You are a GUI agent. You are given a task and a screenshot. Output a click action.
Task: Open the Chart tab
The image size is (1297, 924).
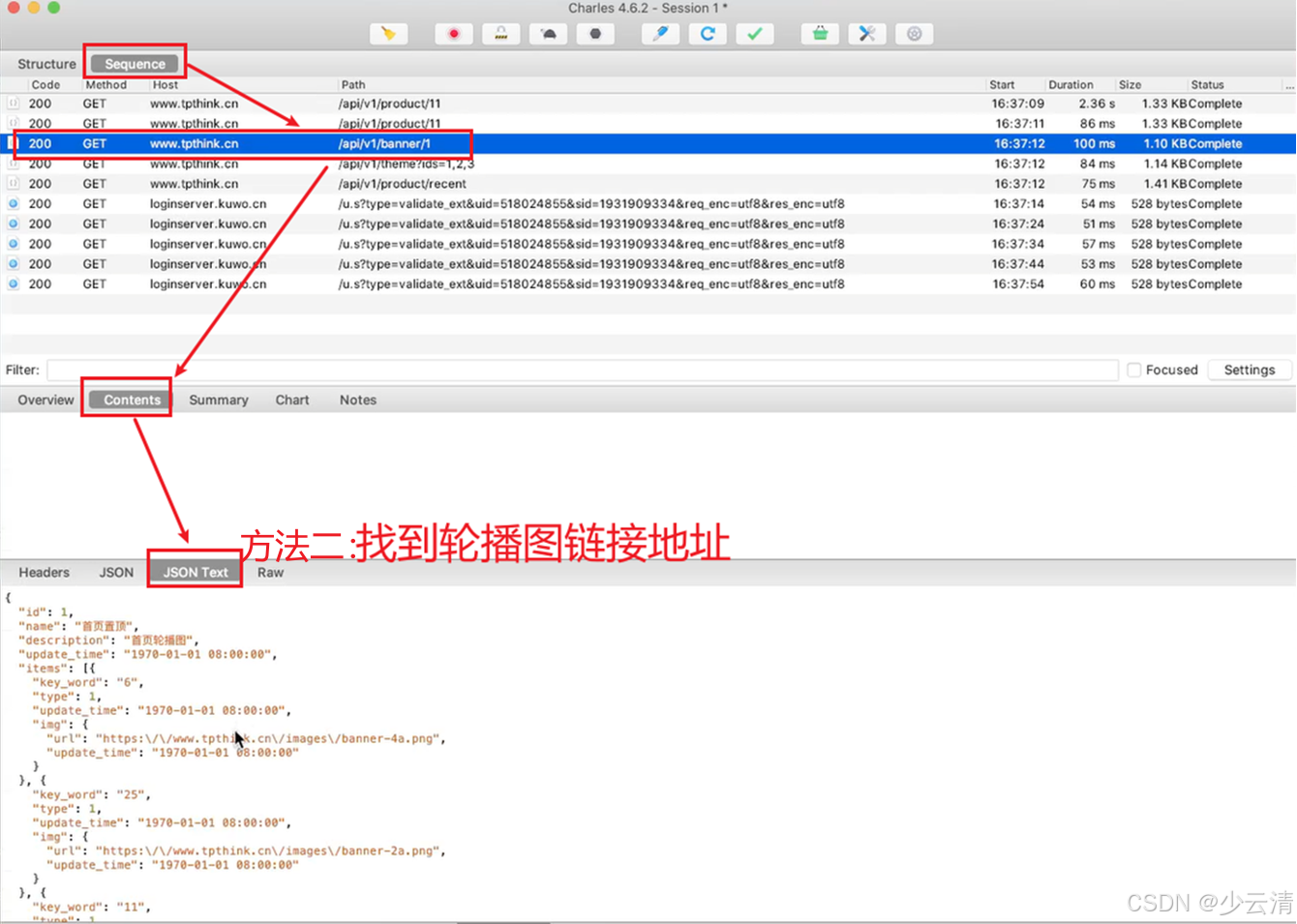point(292,400)
